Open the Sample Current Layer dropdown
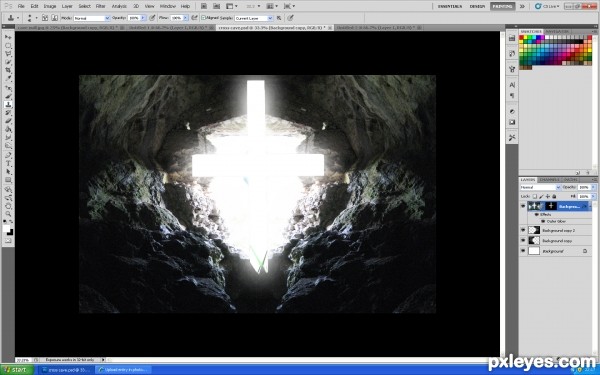The image size is (600, 375). [254, 18]
